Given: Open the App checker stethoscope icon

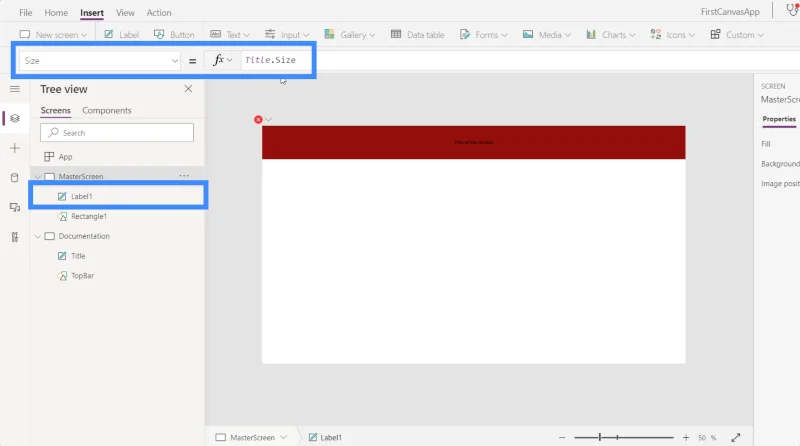Looking at the screenshot, I should [x=792, y=10].
